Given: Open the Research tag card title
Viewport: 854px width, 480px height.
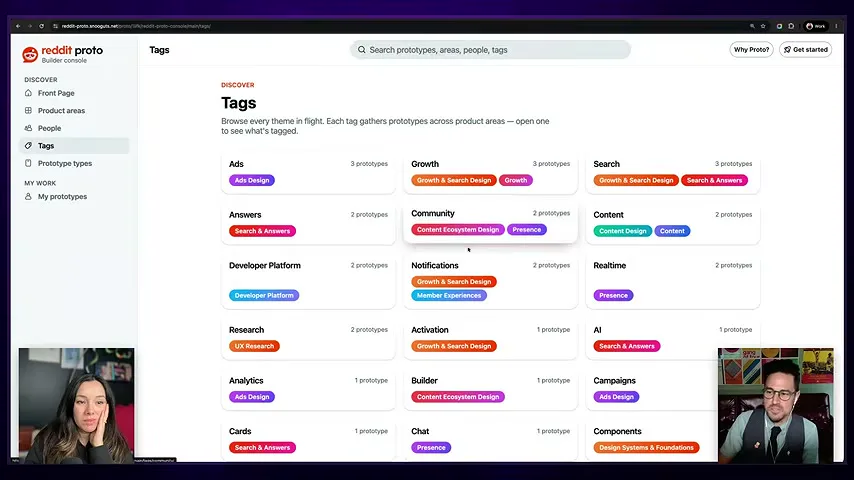Looking at the screenshot, I should pyautogui.click(x=246, y=330).
